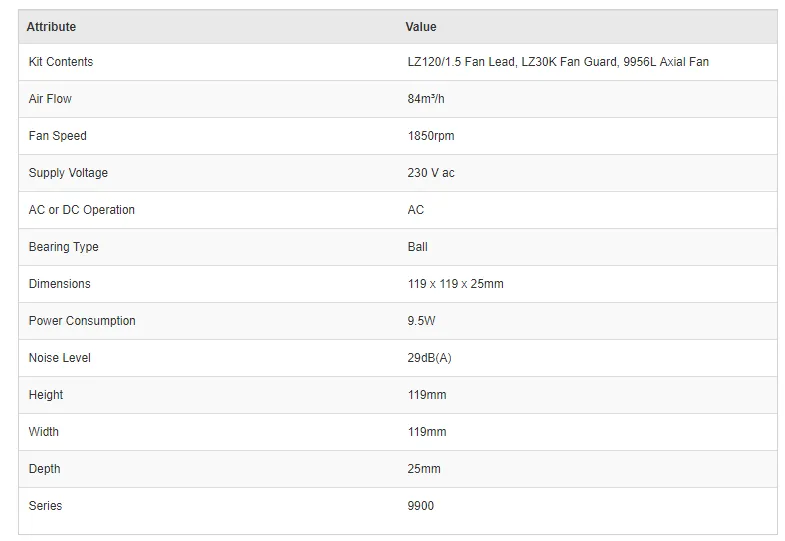Click the Attribute column header

[x=51, y=27]
